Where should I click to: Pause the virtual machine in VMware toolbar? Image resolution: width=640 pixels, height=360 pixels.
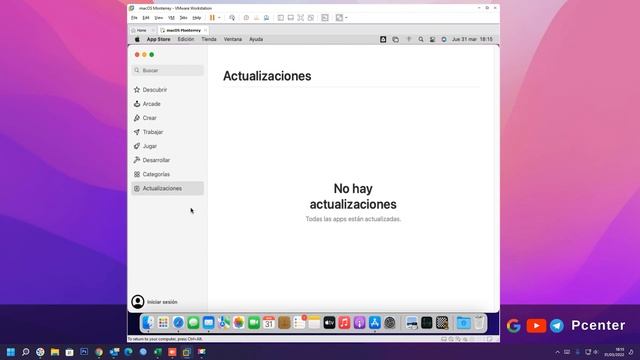tap(212, 18)
